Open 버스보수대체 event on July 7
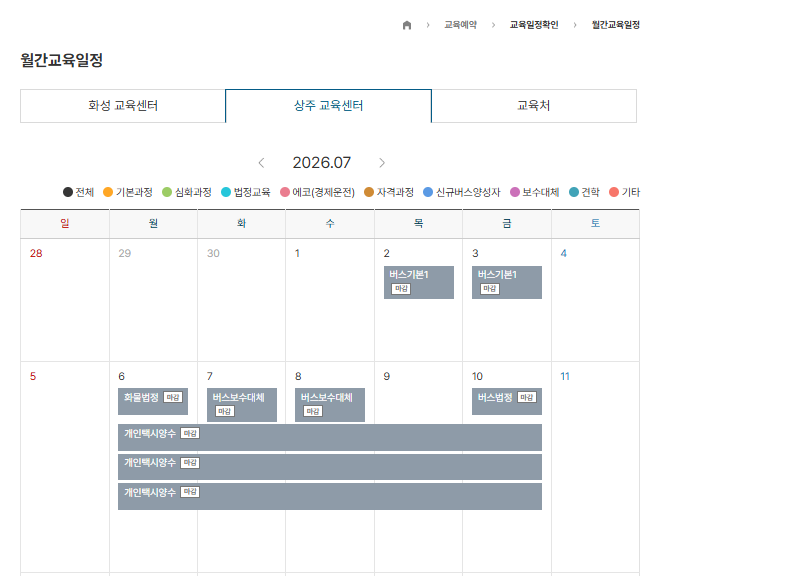807x576 pixels. point(242,405)
